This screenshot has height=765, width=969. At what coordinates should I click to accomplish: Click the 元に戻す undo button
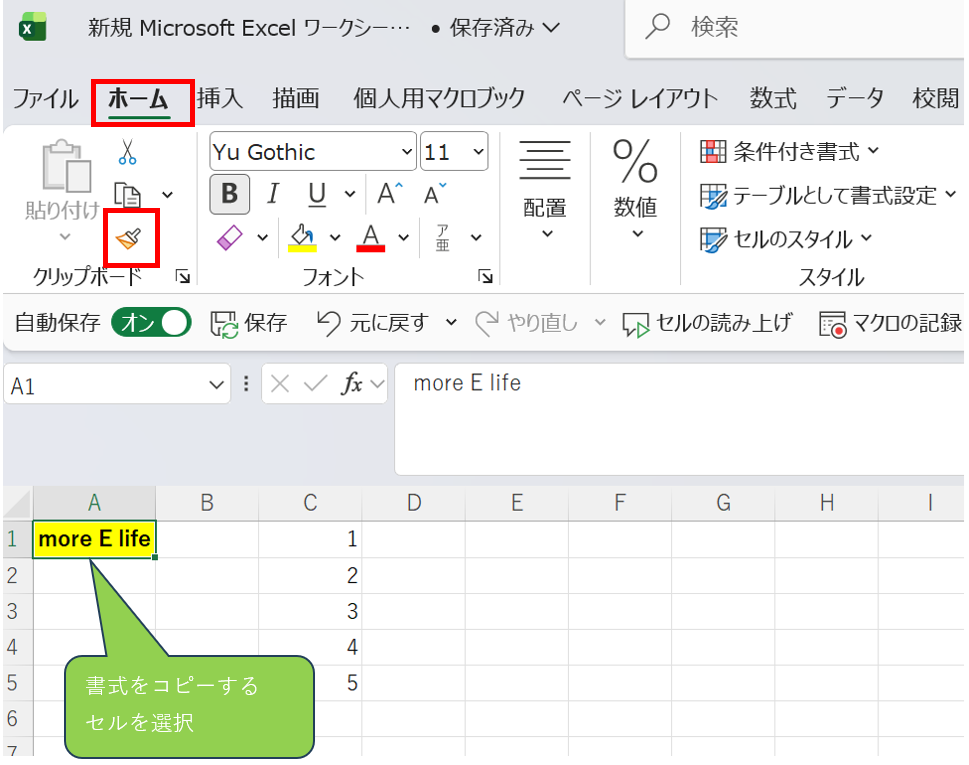click(372, 323)
